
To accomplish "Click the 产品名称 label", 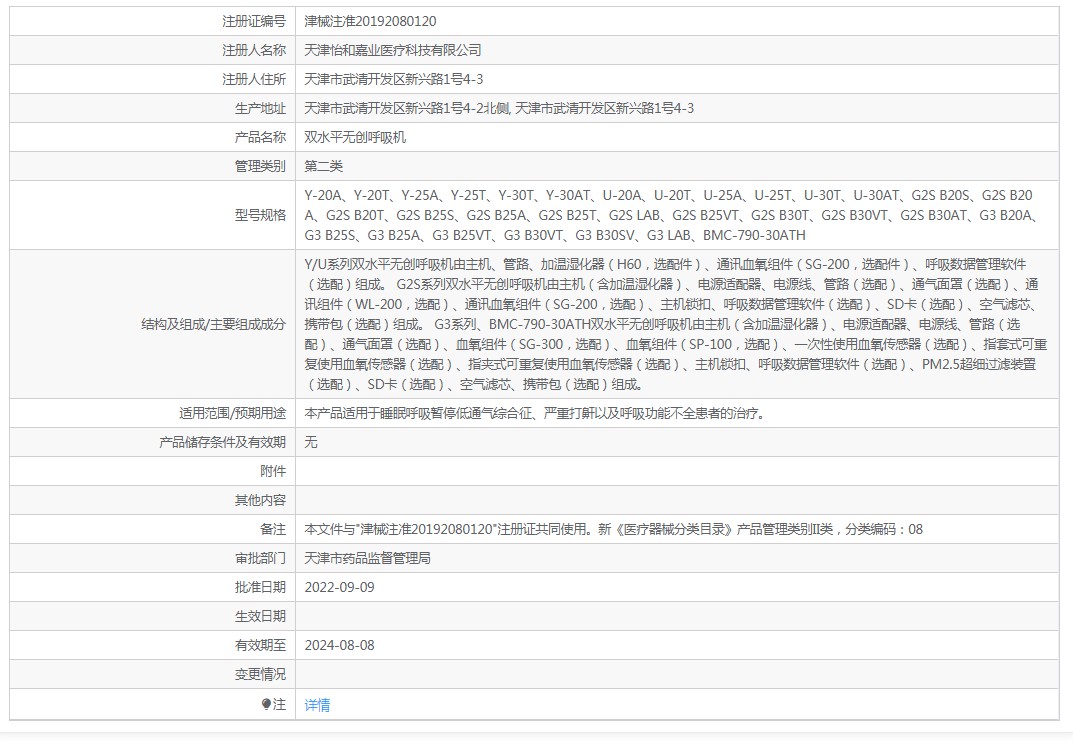I will pyautogui.click(x=260, y=137).
